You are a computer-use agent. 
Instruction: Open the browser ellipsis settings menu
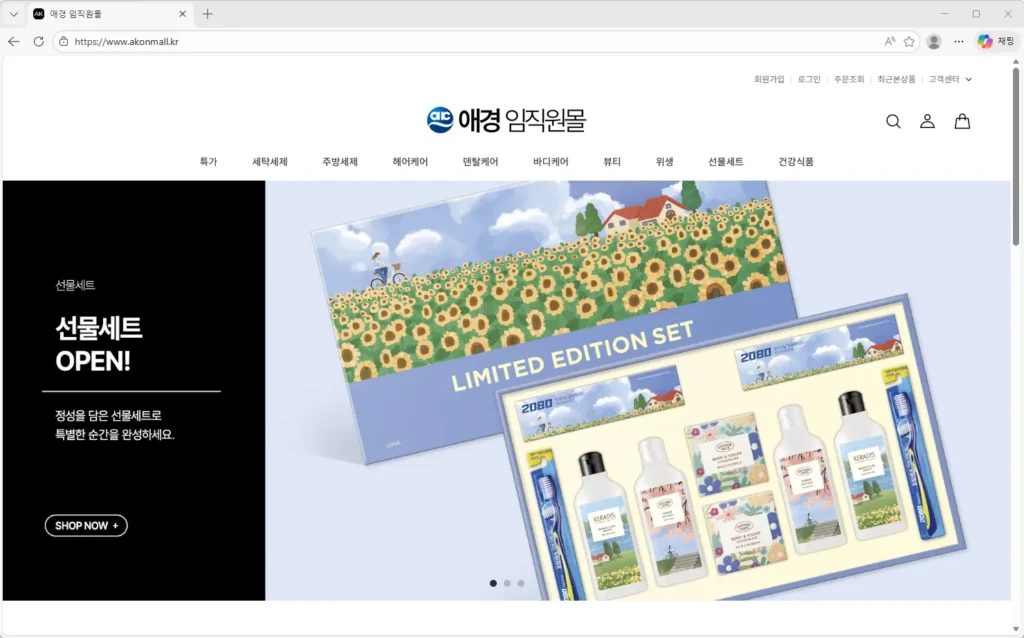pos(958,42)
